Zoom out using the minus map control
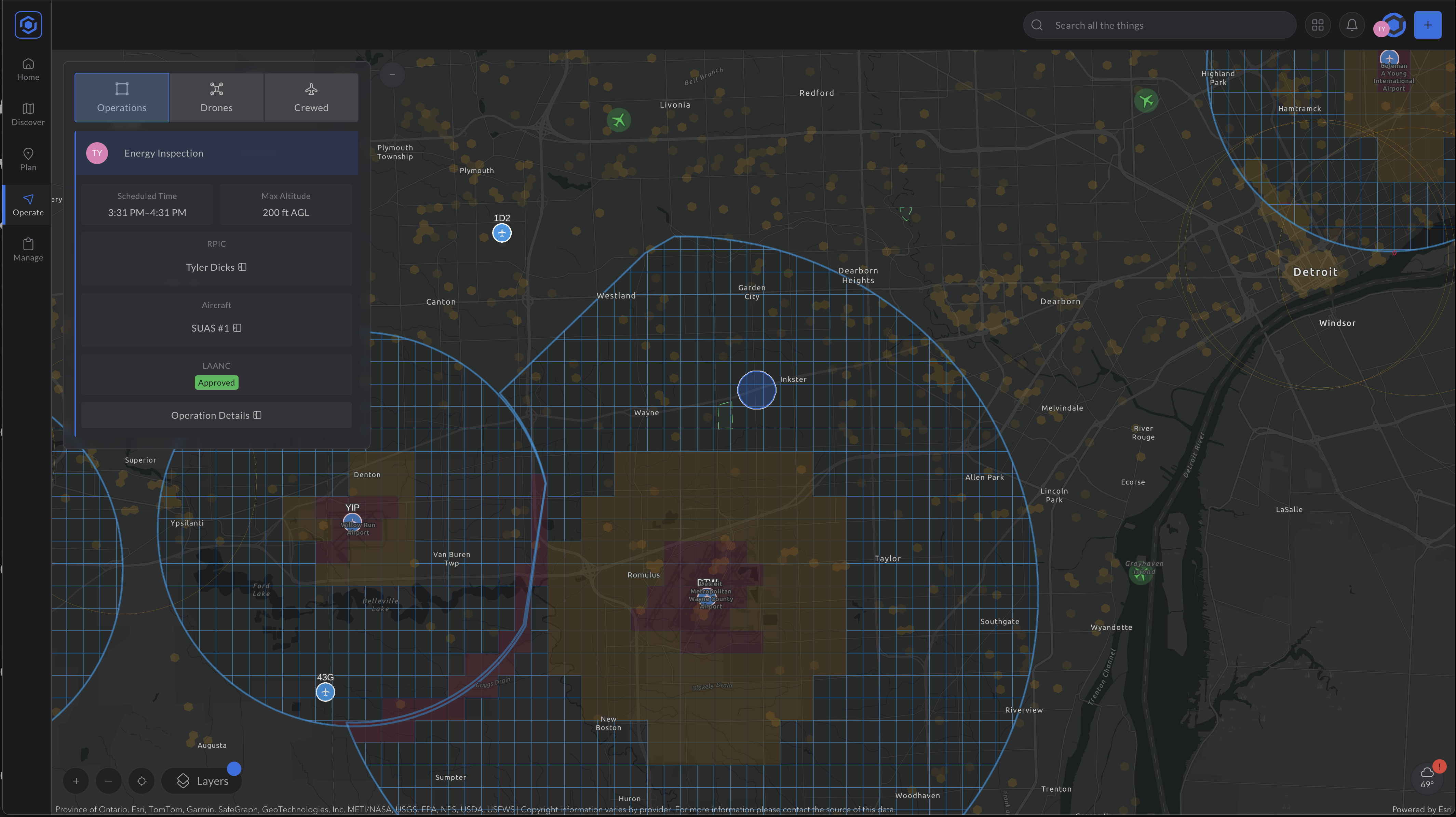1456x817 pixels. click(x=109, y=781)
